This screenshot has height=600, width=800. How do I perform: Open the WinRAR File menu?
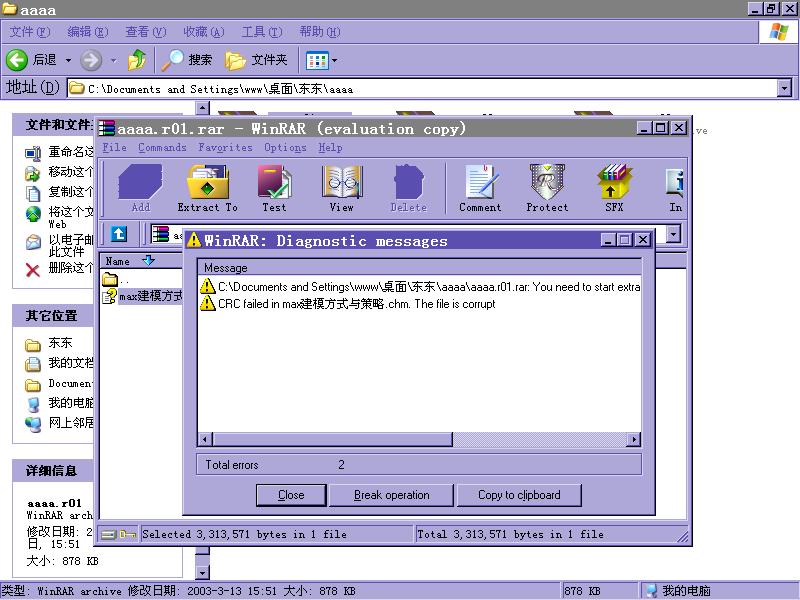pyautogui.click(x=114, y=147)
